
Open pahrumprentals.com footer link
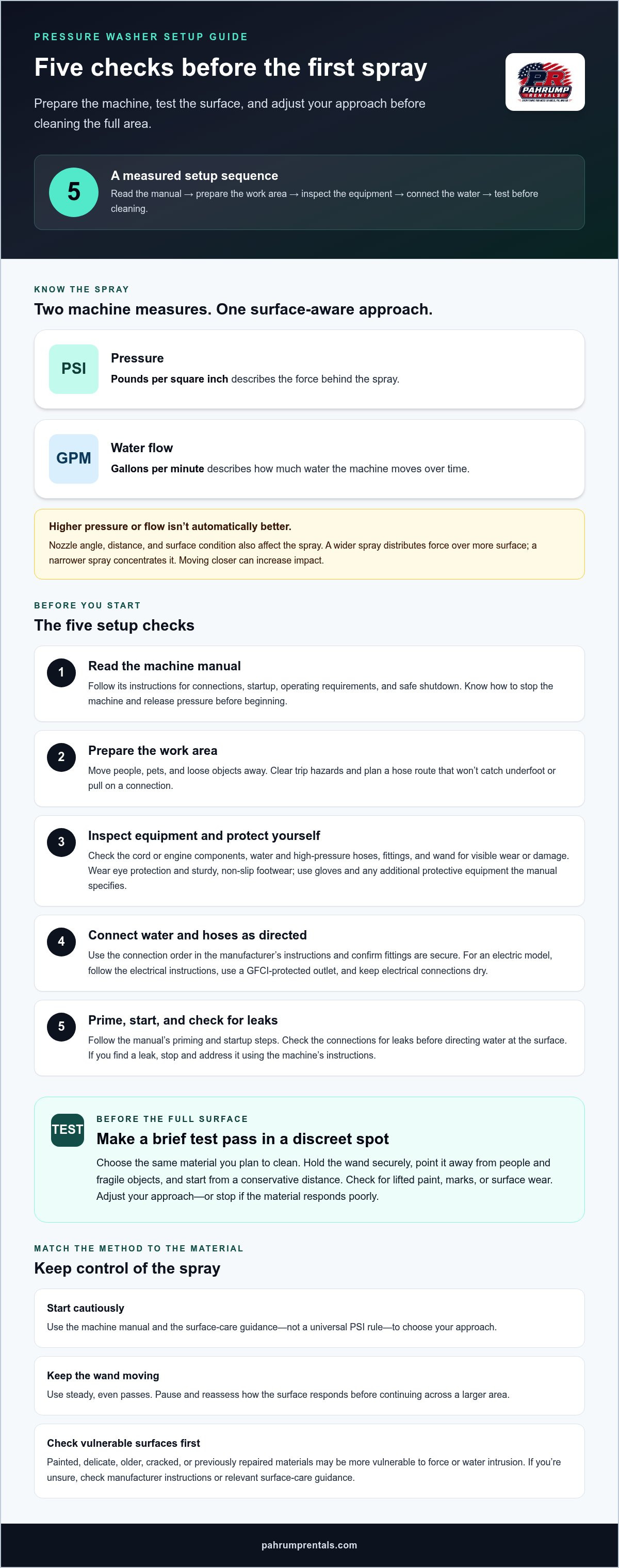[x=309, y=1545]
